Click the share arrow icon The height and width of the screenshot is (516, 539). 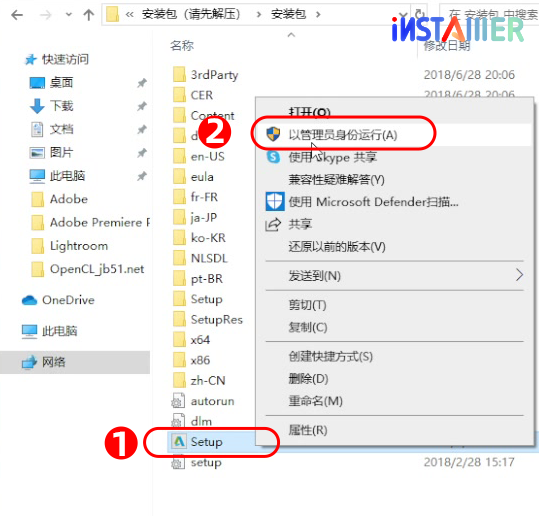coord(273,224)
